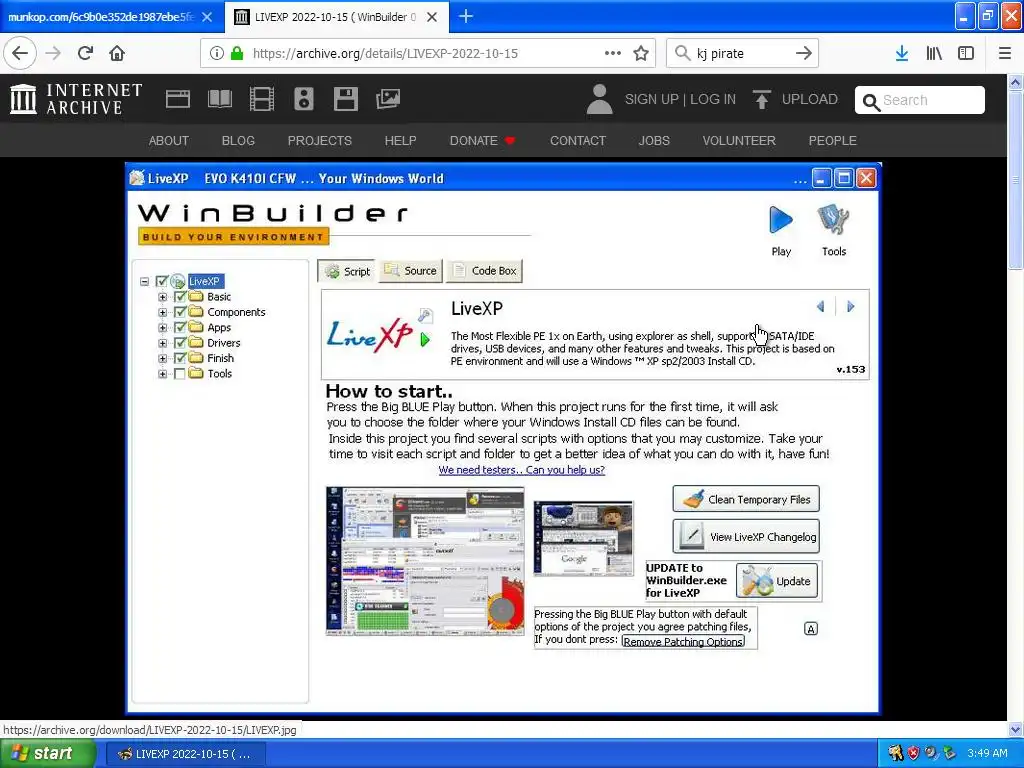
Task: Click the small A icon
Action: (810, 629)
